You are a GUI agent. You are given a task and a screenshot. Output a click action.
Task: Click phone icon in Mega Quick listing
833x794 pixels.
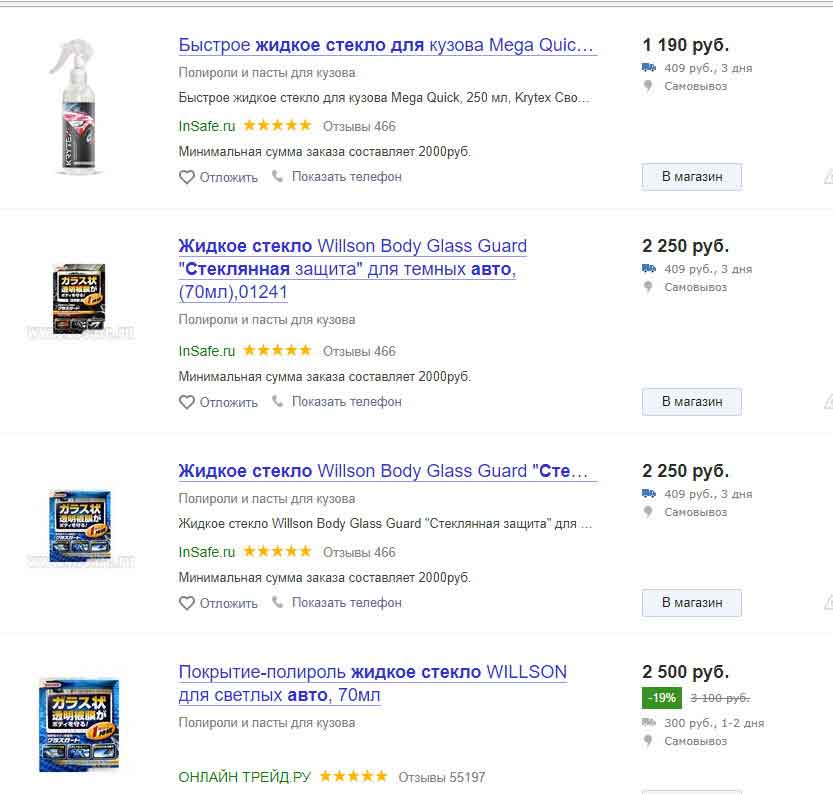[x=278, y=176]
